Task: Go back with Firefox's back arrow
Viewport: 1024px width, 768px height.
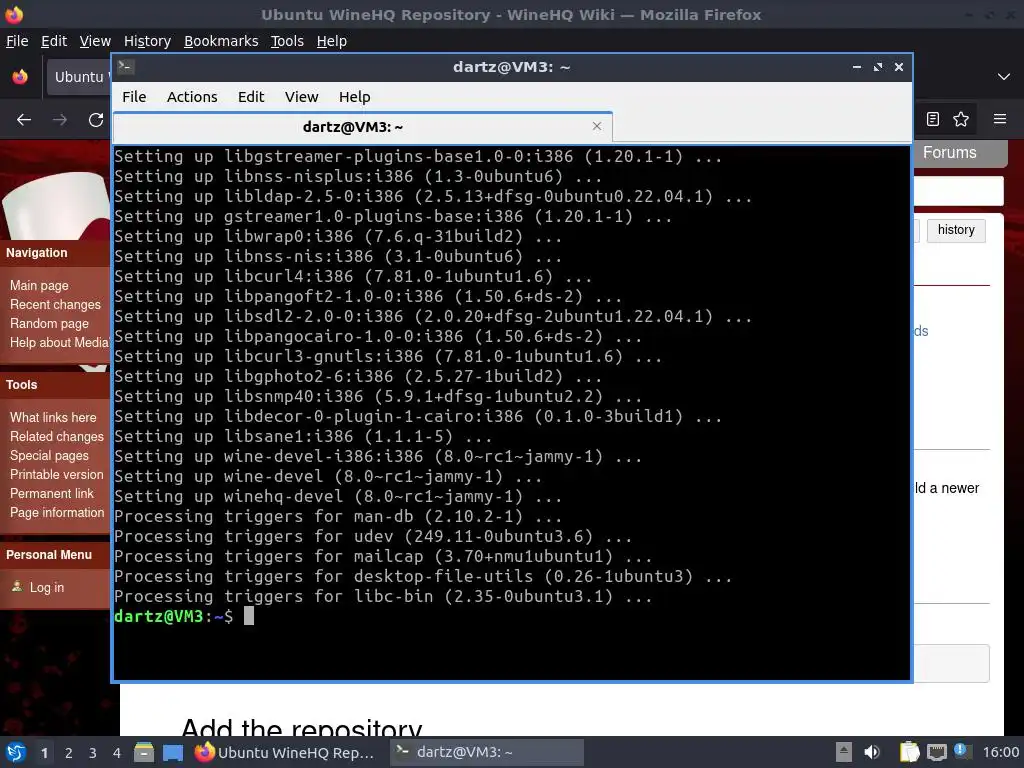Action: tap(24, 120)
